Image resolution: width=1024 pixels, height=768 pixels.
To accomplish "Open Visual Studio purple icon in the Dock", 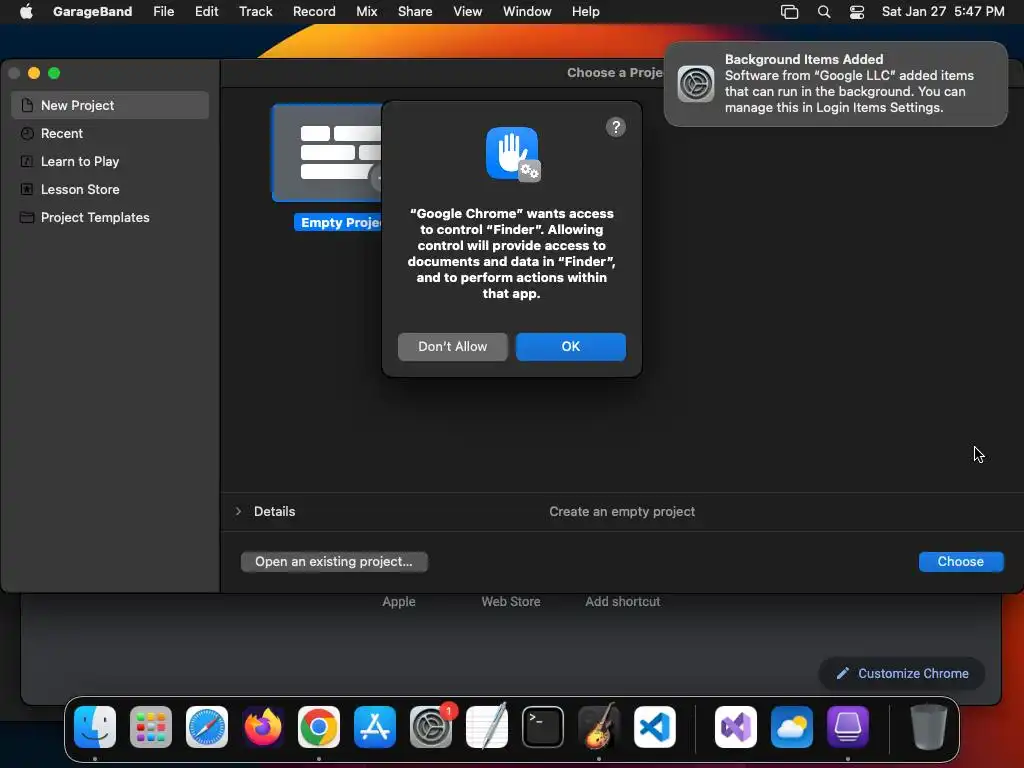I will [x=736, y=727].
